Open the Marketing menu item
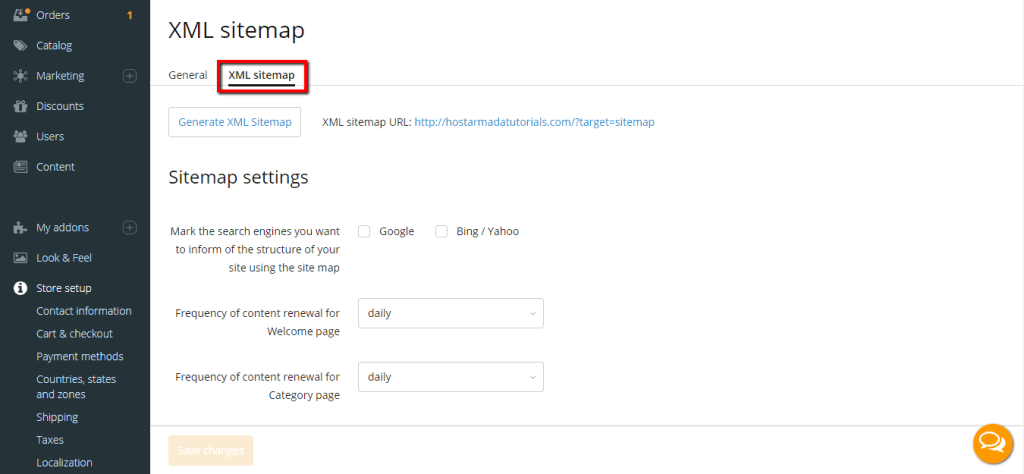The image size is (1024, 474). point(60,76)
